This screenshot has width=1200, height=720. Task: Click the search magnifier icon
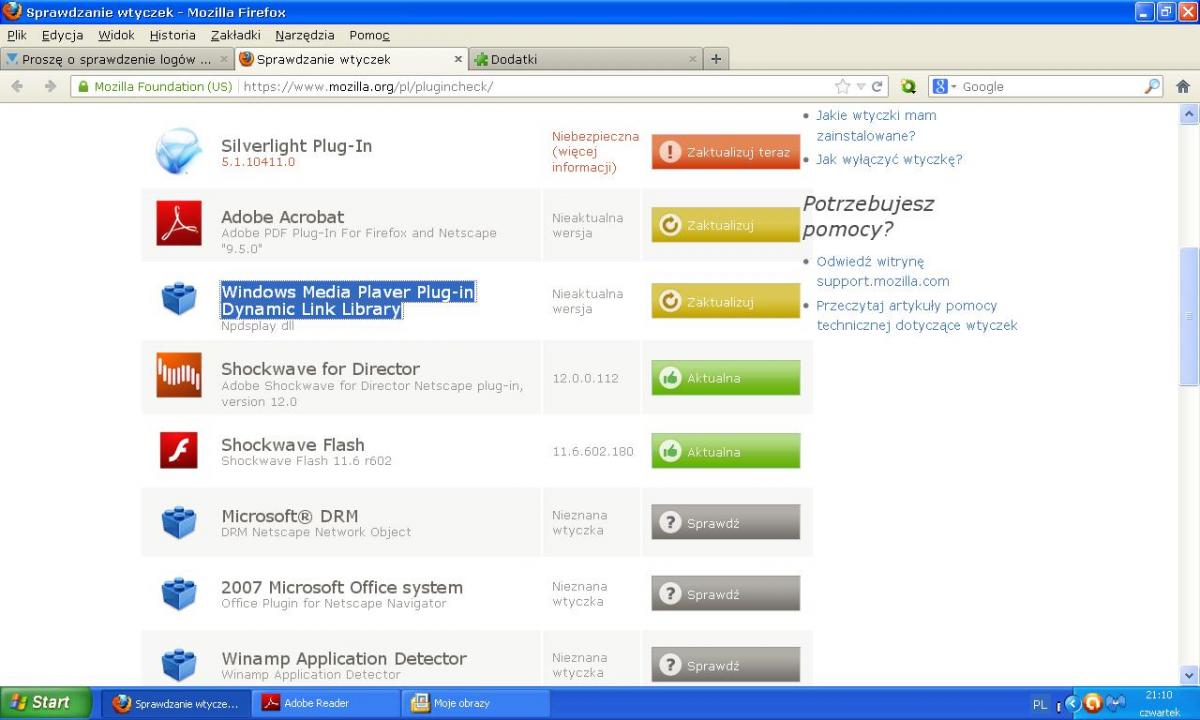(x=1152, y=87)
